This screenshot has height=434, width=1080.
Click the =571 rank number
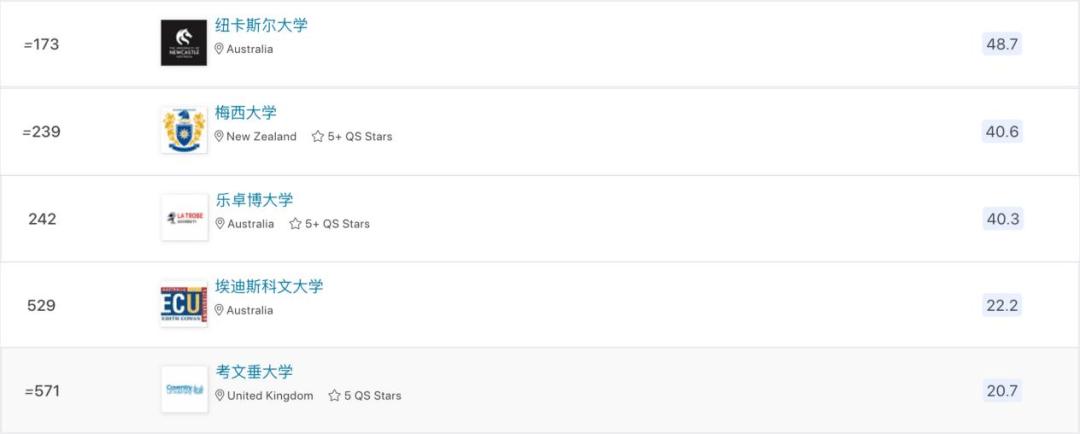pos(43,391)
